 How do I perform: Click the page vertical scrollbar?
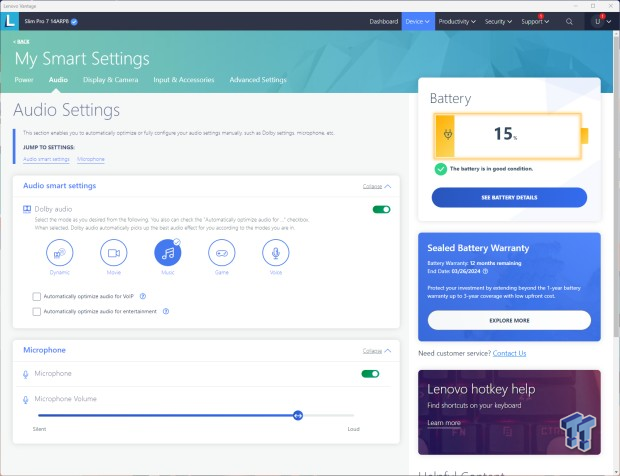[616, 186]
